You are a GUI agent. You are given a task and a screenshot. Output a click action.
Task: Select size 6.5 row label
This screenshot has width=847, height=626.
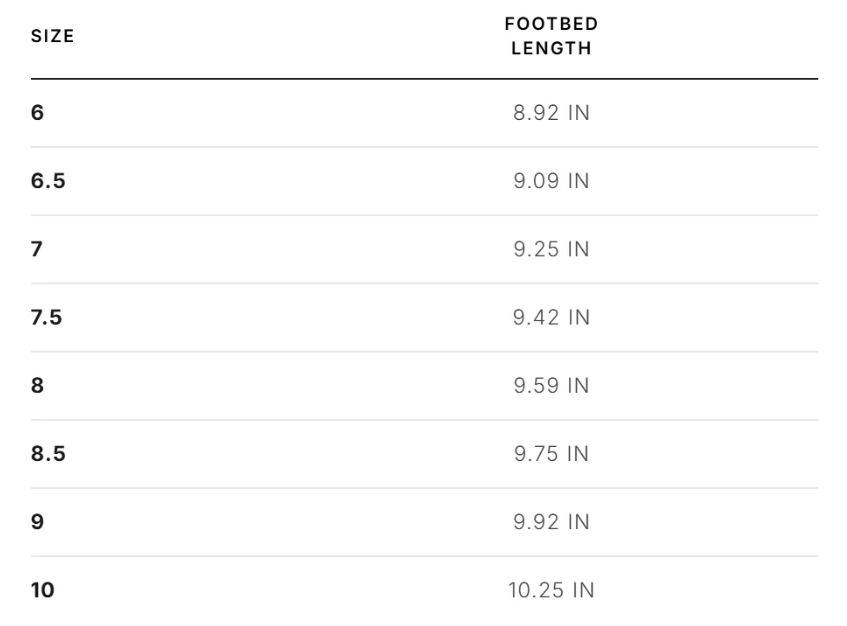click(48, 181)
